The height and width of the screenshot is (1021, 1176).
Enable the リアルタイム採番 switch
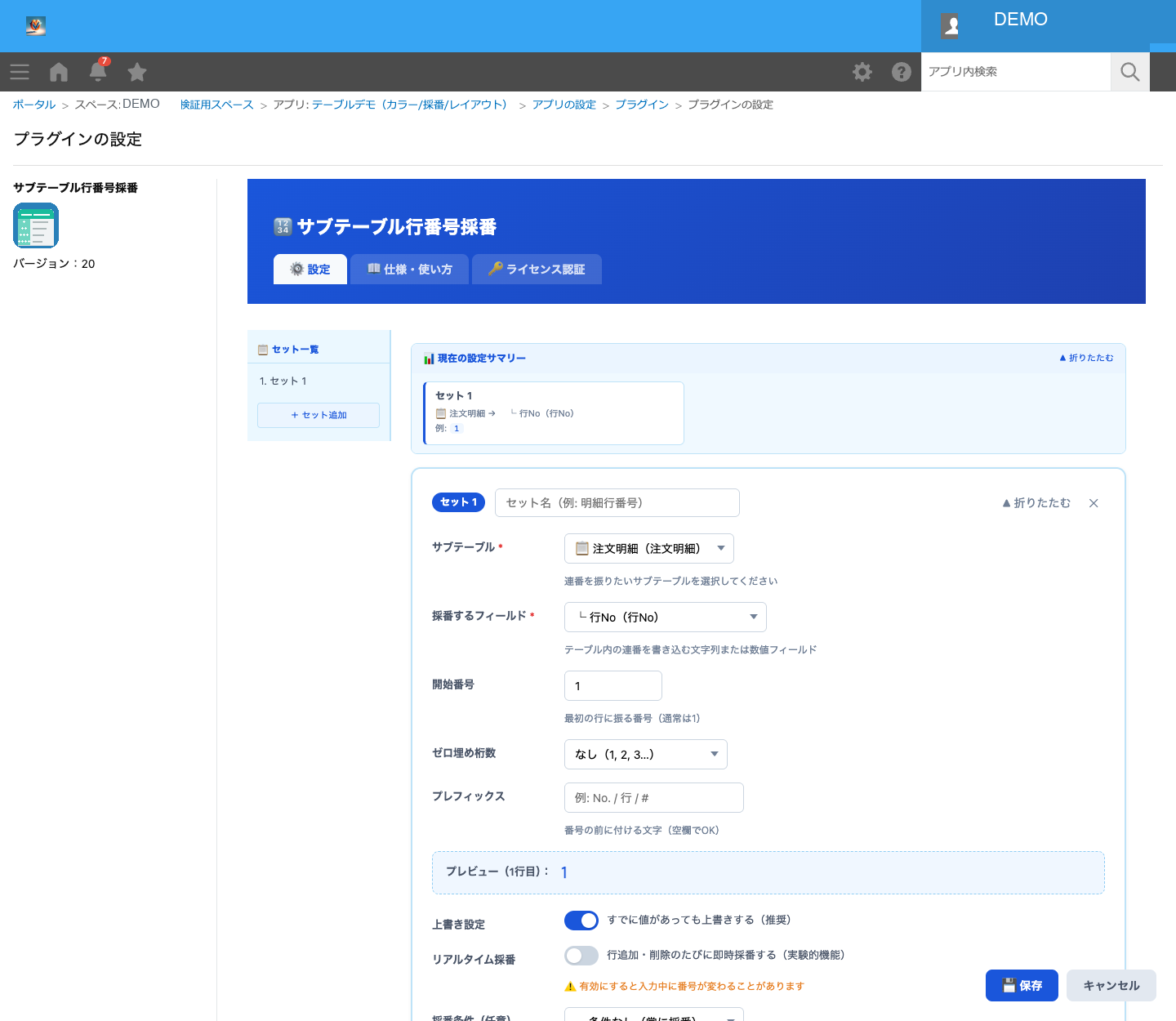point(581,956)
